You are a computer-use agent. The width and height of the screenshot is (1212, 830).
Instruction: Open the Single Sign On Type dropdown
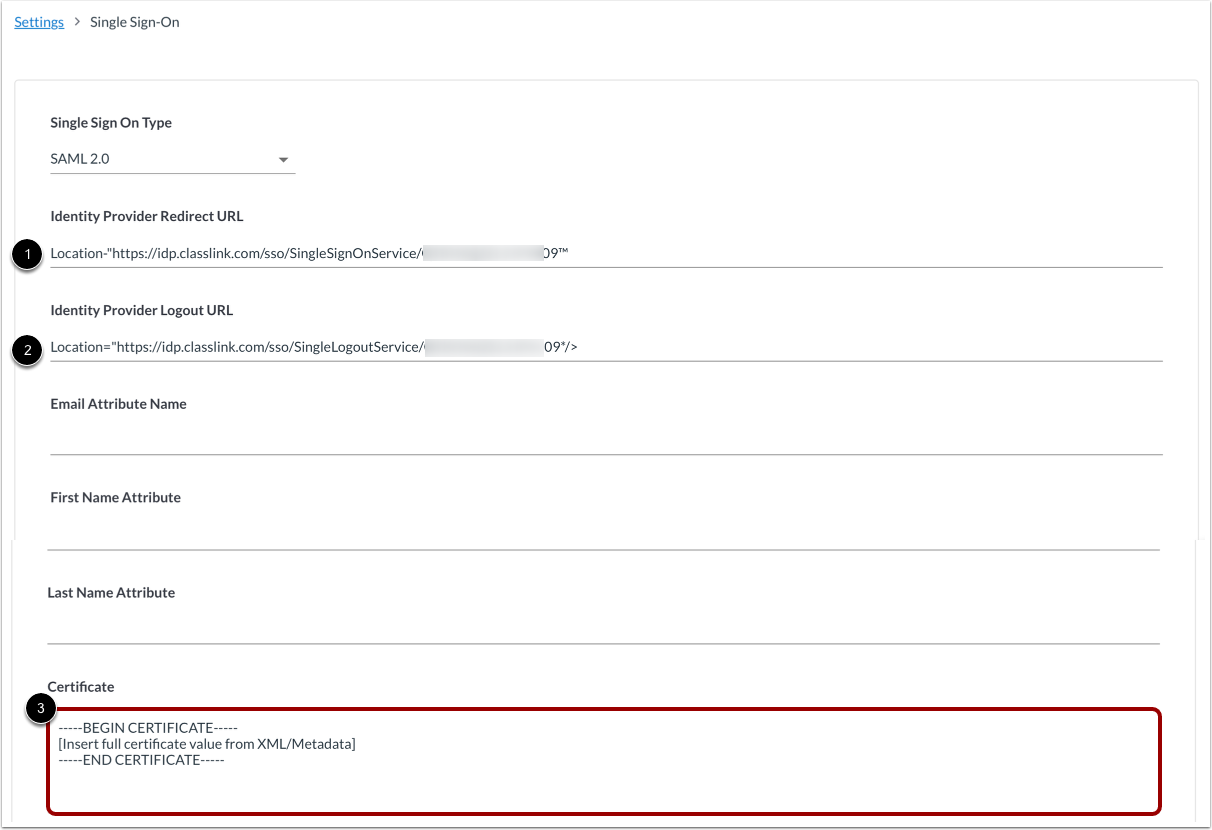pyautogui.click(x=170, y=158)
